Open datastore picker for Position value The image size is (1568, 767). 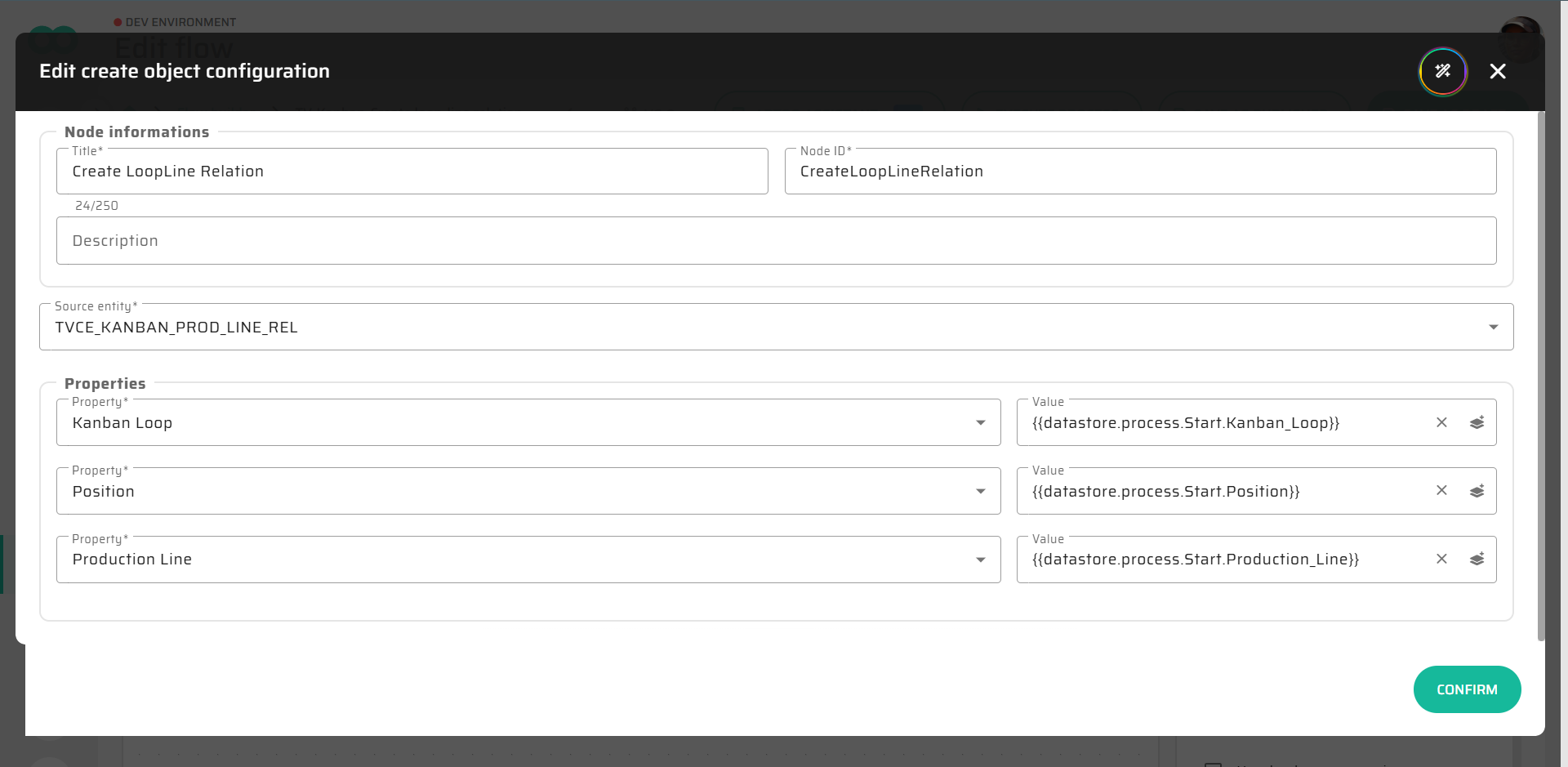coord(1477,491)
